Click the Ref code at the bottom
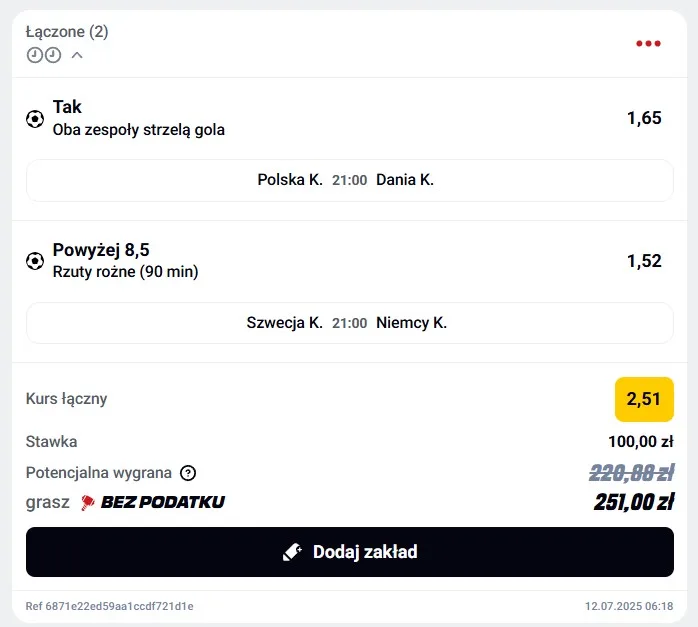The image size is (698, 627). (x=110, y=606)
